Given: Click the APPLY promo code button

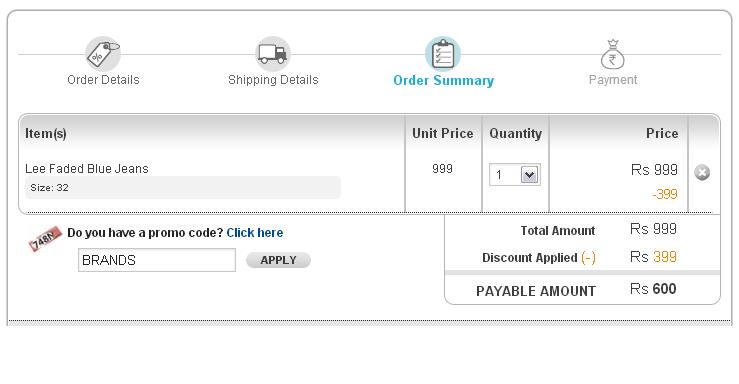Looking at the screenshot, I should tap(278, 260).
